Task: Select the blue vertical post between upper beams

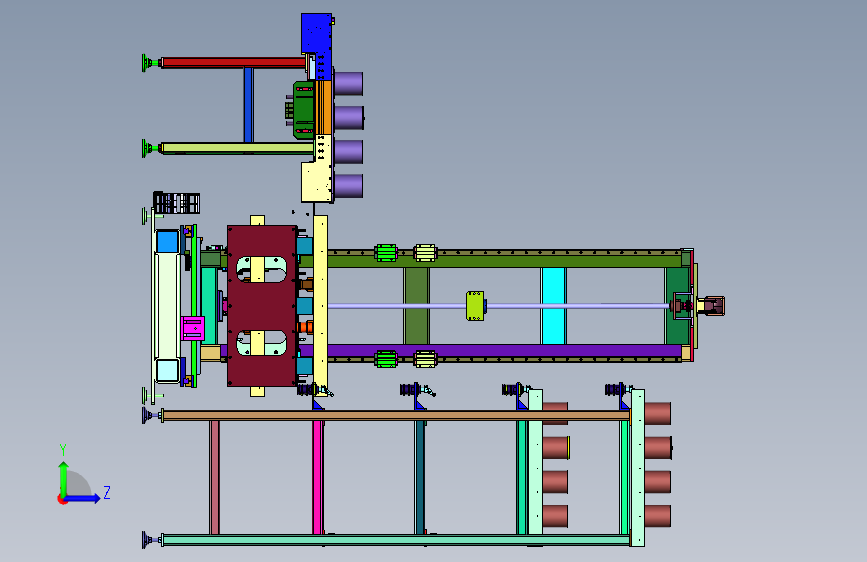Action: coord(249,105)
